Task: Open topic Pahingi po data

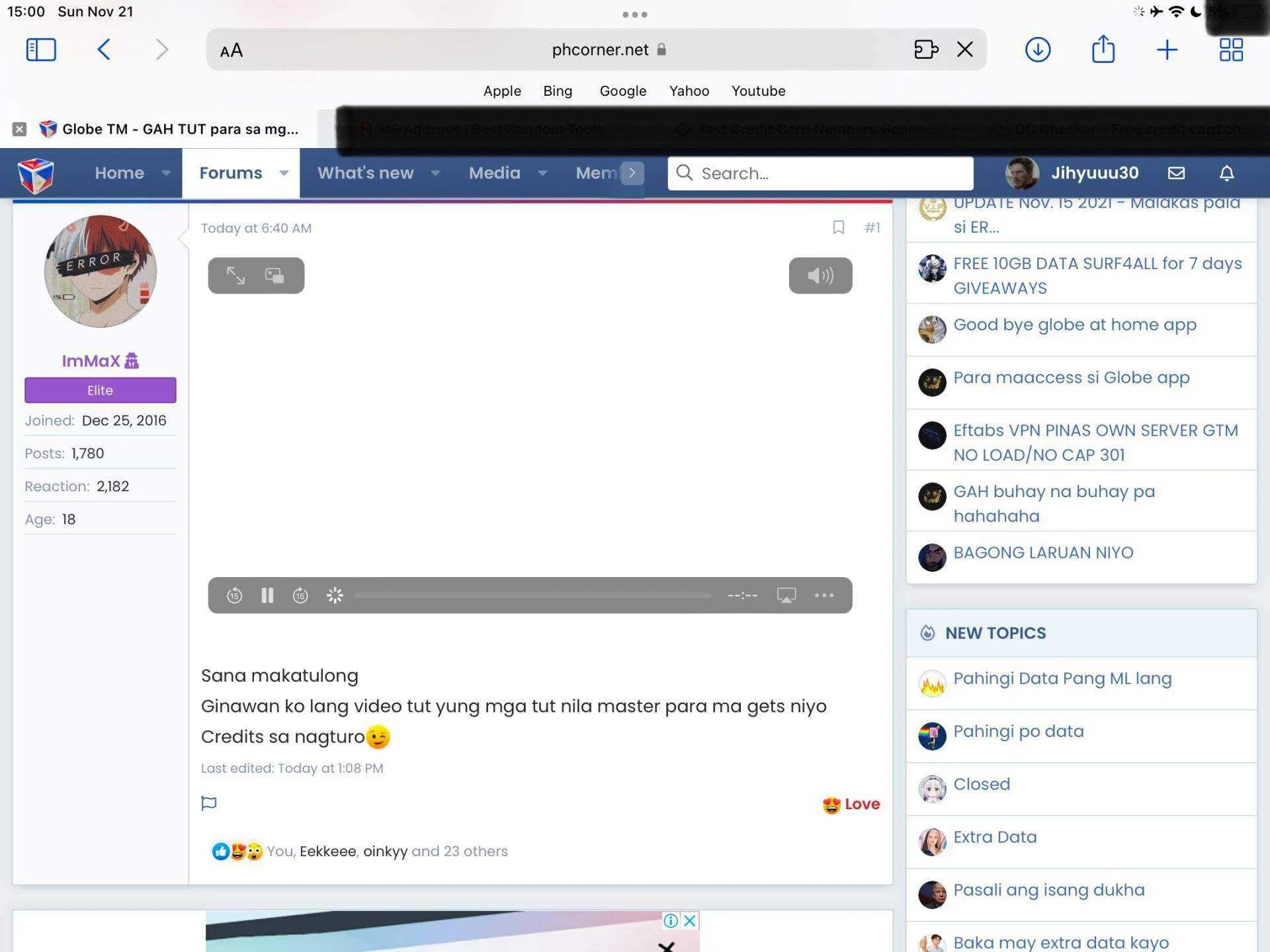Action: (x=1019, y=731)
